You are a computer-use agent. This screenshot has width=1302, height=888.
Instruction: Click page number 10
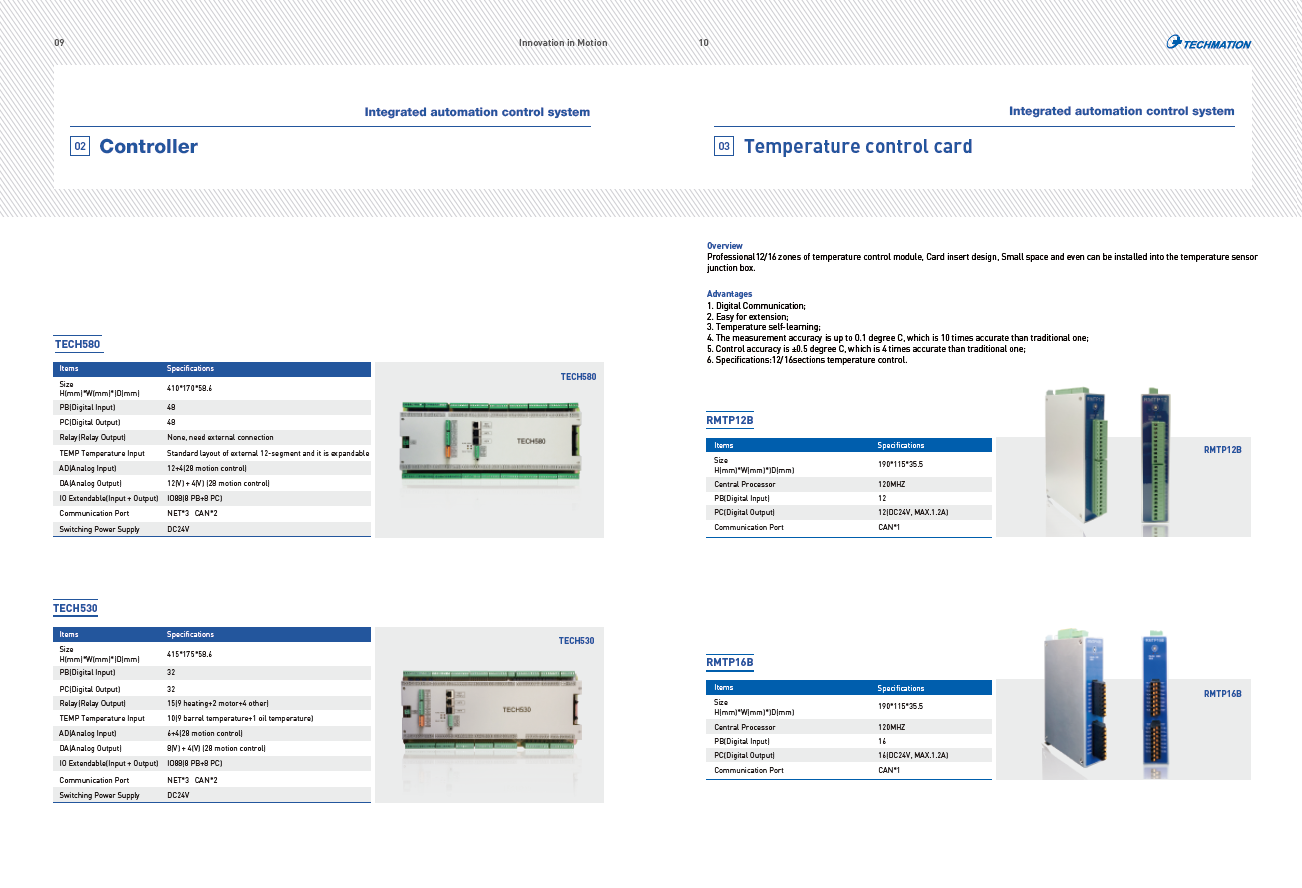click(704, 43)
